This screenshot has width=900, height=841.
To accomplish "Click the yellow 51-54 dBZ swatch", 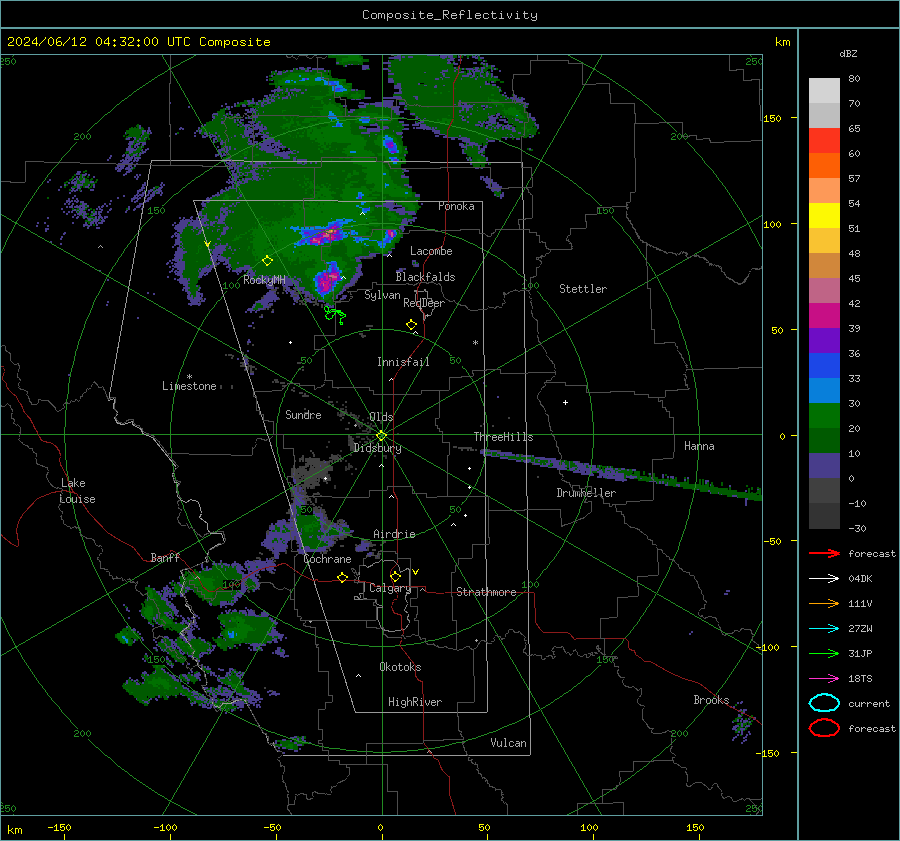I will tap(824, 216).
